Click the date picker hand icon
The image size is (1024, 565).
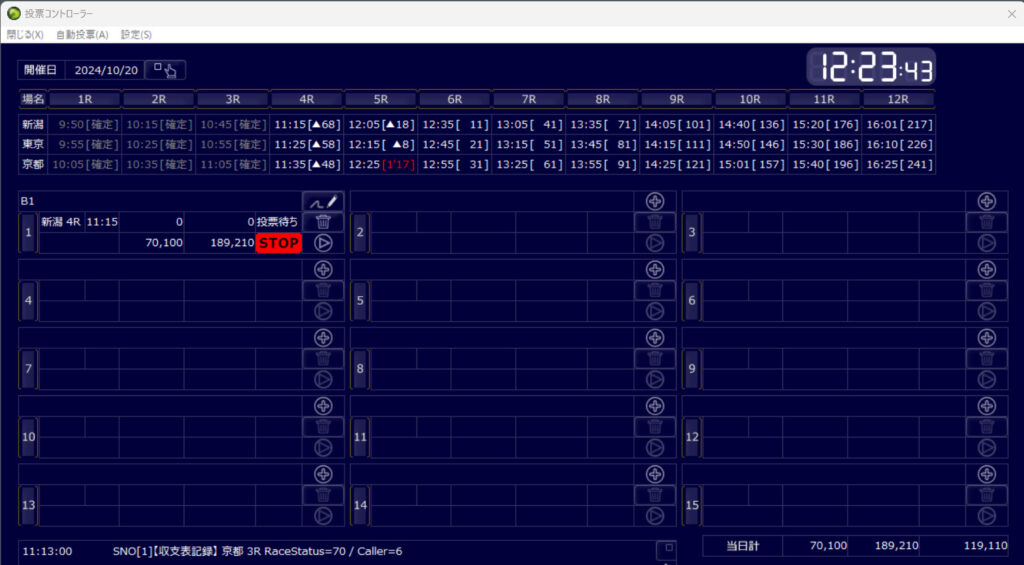[165, 70]
